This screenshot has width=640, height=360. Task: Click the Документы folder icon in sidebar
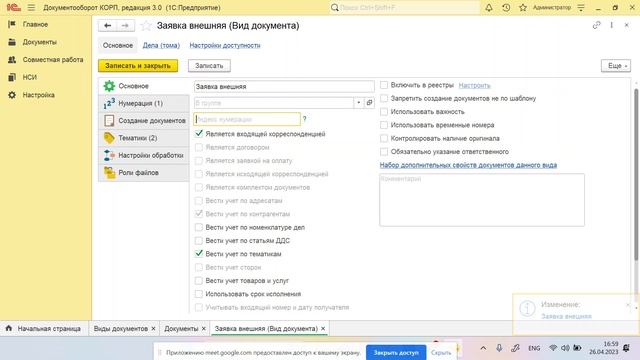pos(12,42)
